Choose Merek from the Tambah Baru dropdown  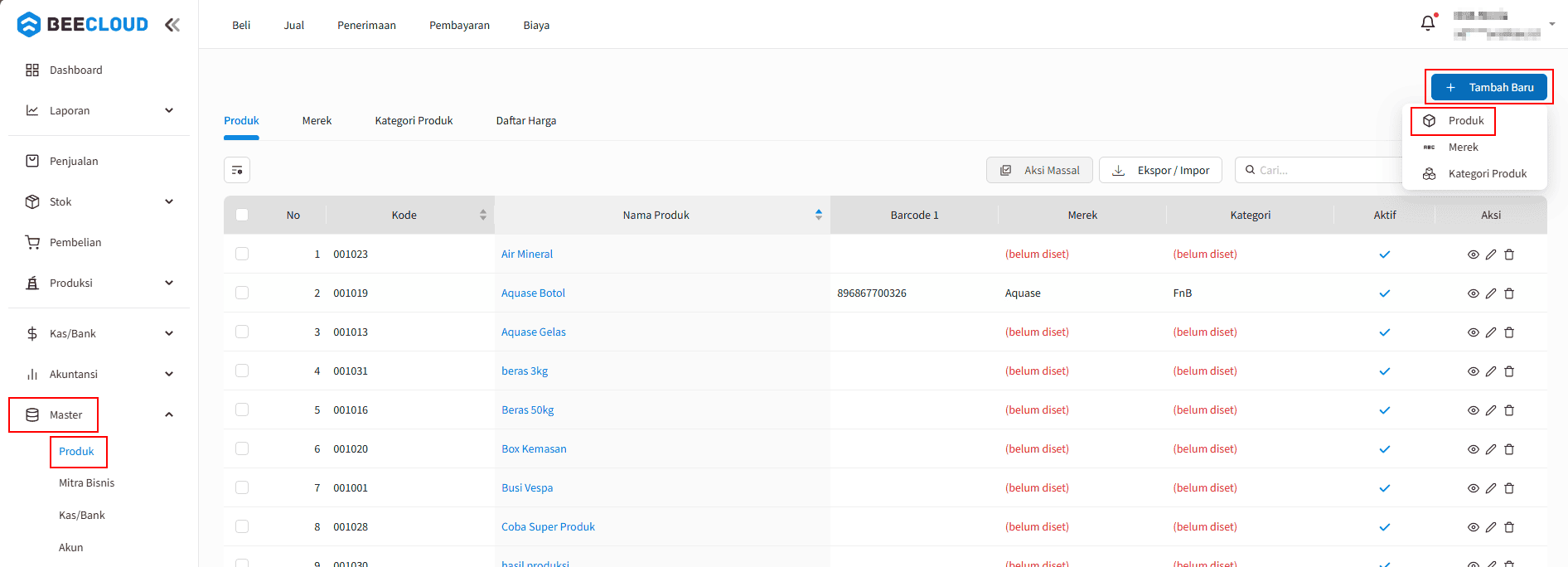[x=1463, y=148]
